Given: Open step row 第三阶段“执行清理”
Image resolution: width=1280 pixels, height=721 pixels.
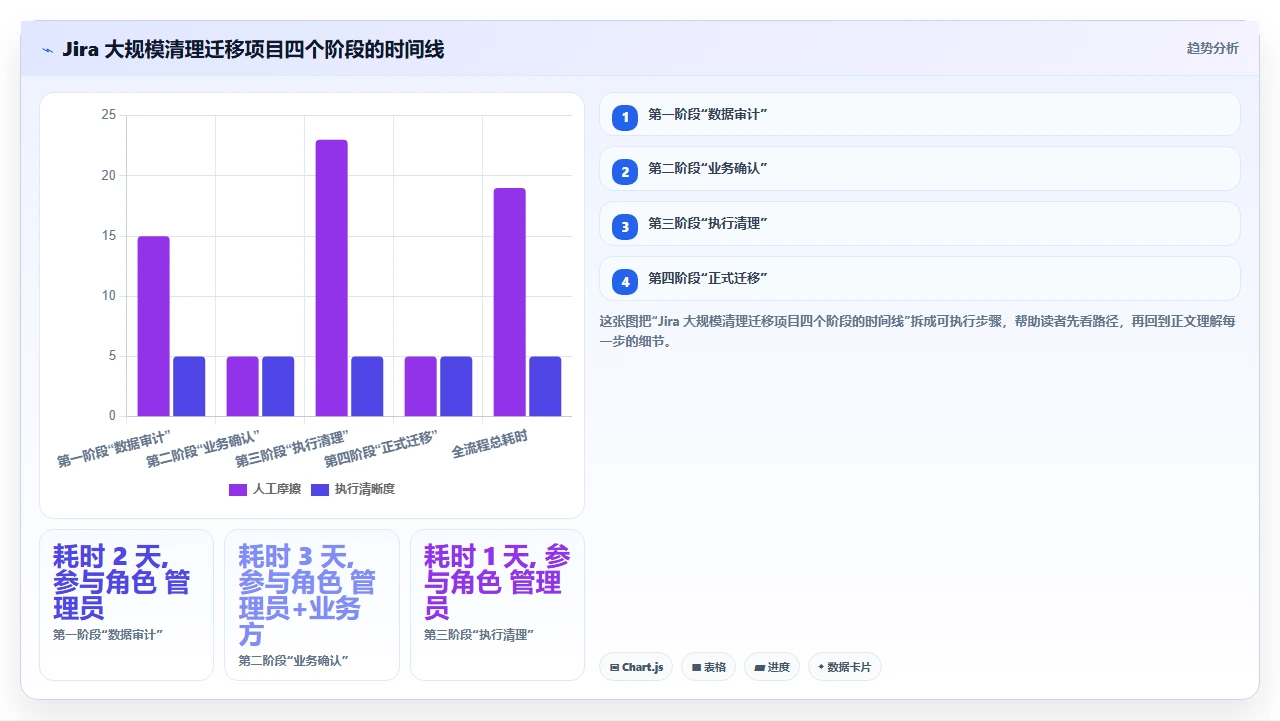Looking at the screenshot, I should (920, 224).
